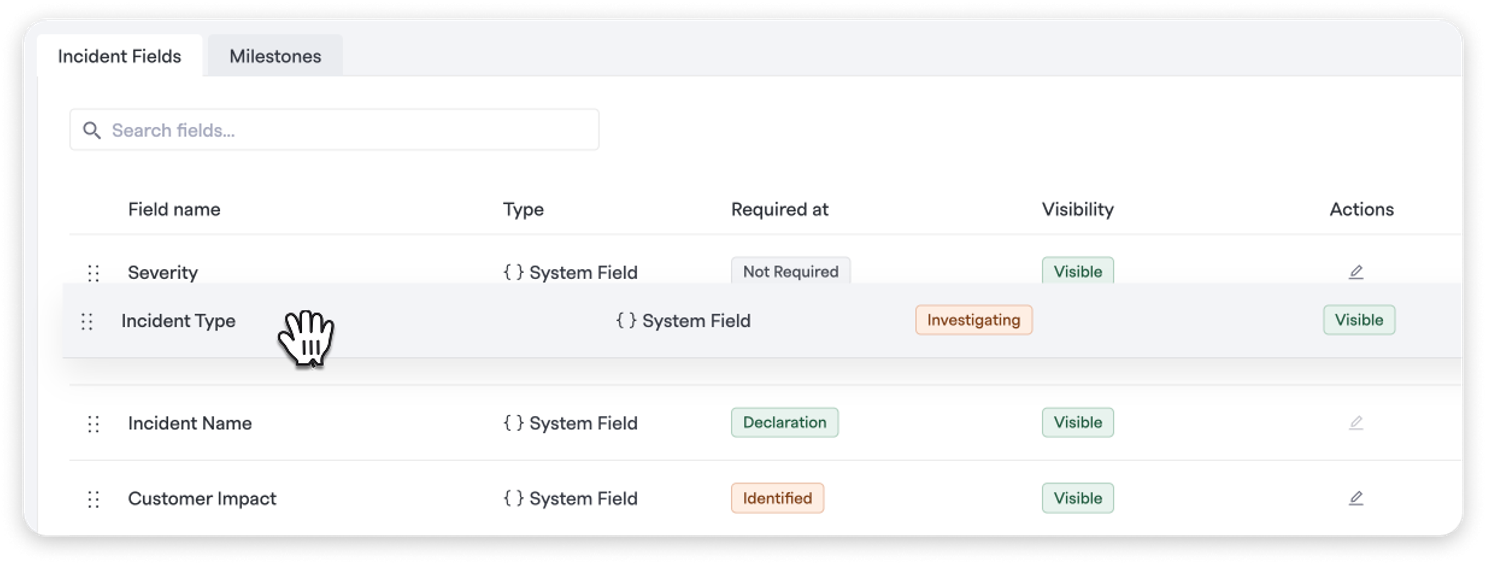This screenshot has height=564, width=1486.
Task: Click the search magnifier icon
Action: (92, 130)
